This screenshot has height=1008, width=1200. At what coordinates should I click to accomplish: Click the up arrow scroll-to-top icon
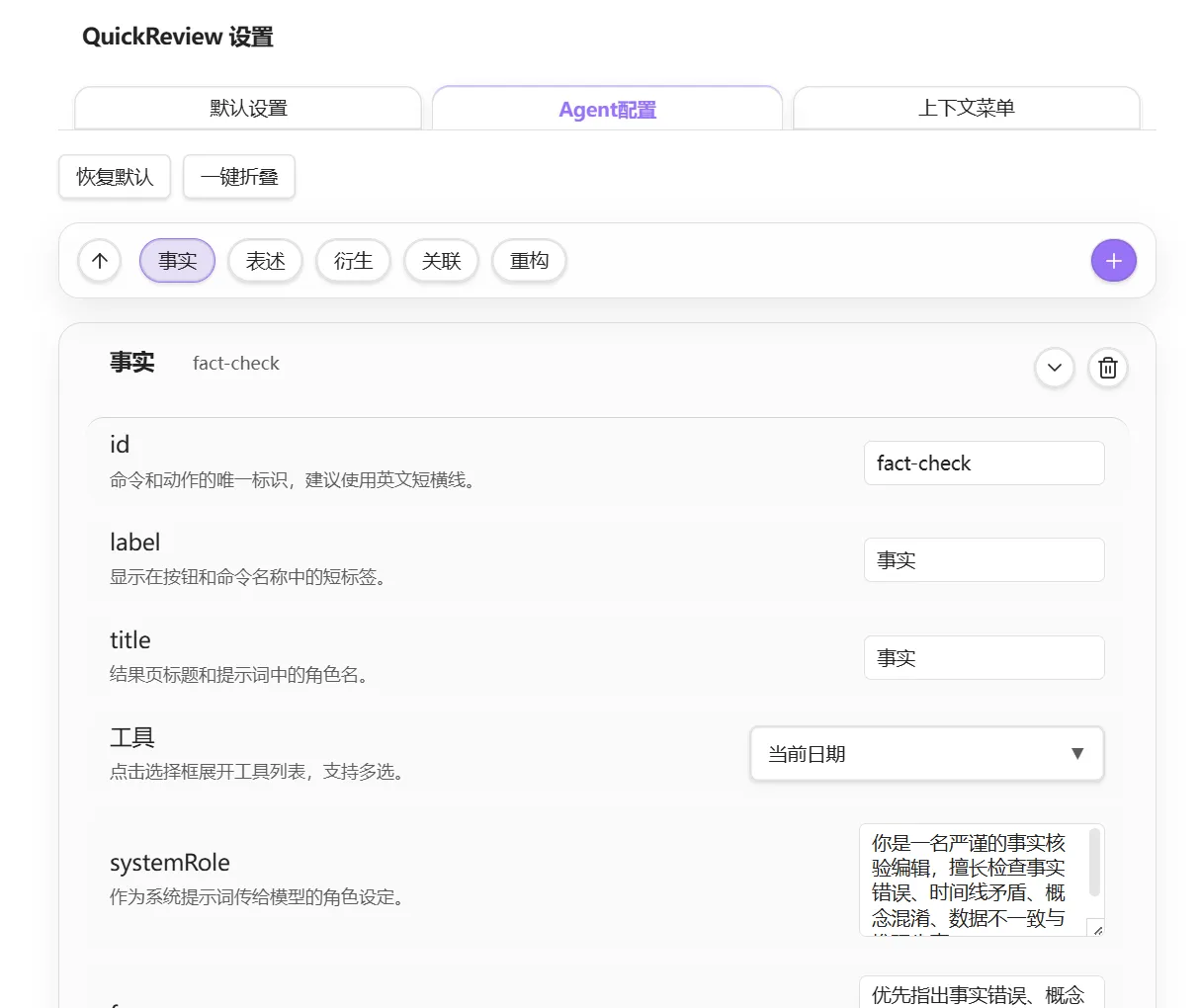coord(100,261)
